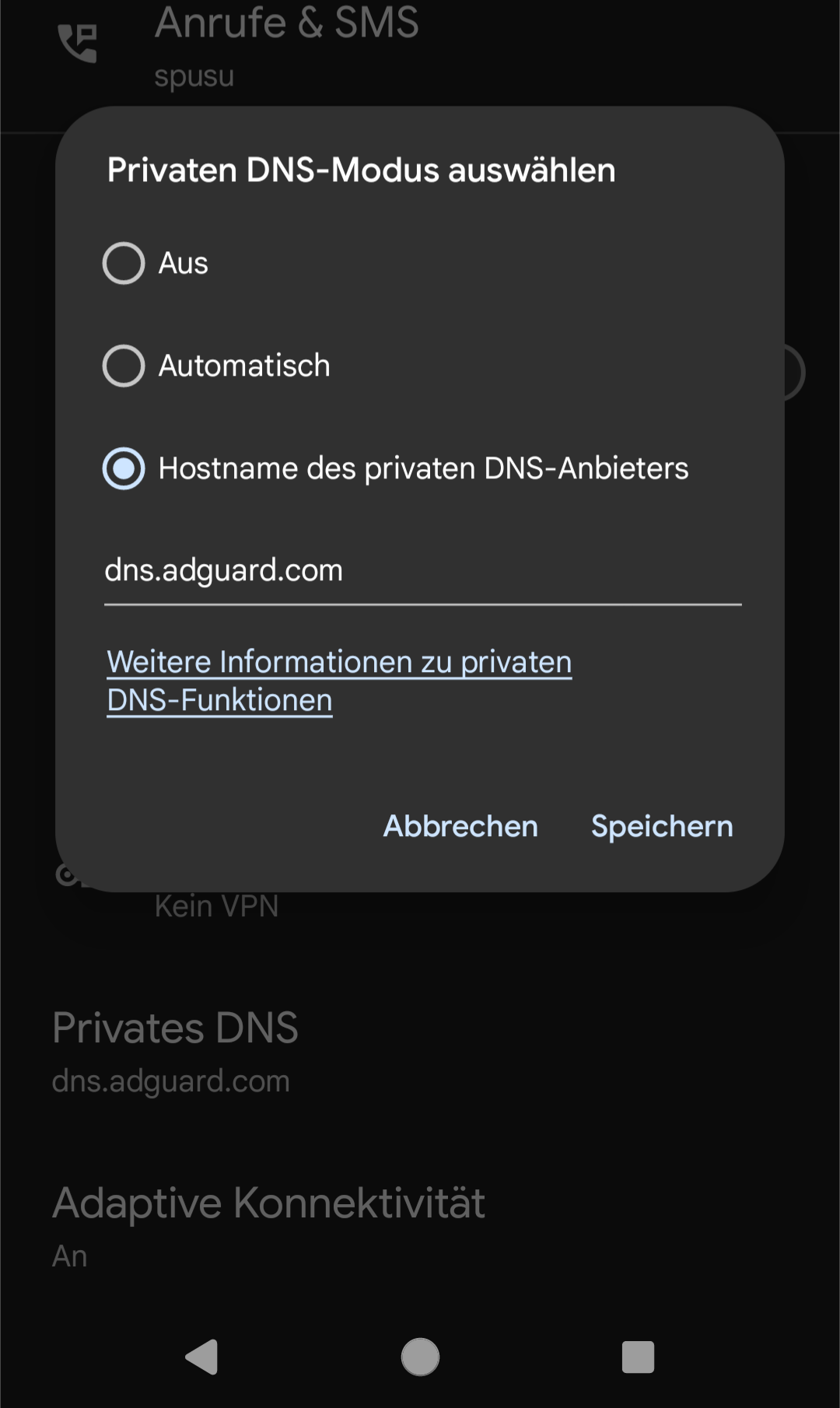The height and width of the screenshot is (1408, 840).
Task: Tap the Android back navigation triangle
Action: click(202, 1357)
